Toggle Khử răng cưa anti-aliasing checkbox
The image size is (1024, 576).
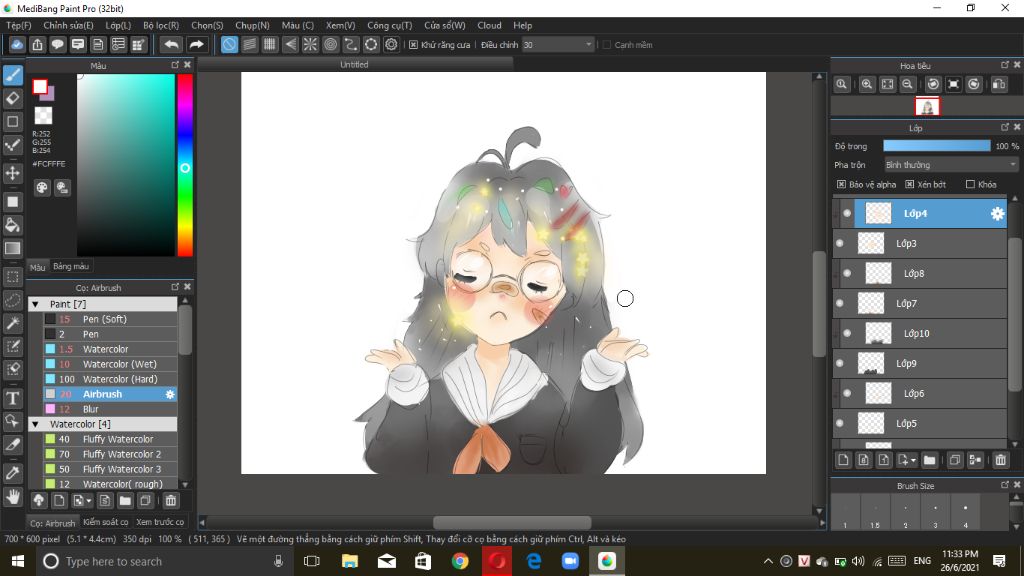coord(413,45)
